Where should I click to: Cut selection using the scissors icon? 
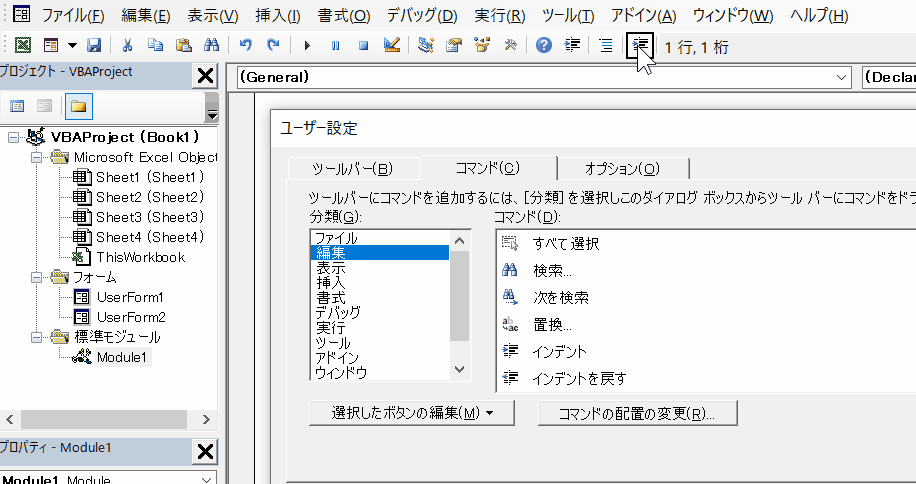pyautogui.click(x=127, y=45)
